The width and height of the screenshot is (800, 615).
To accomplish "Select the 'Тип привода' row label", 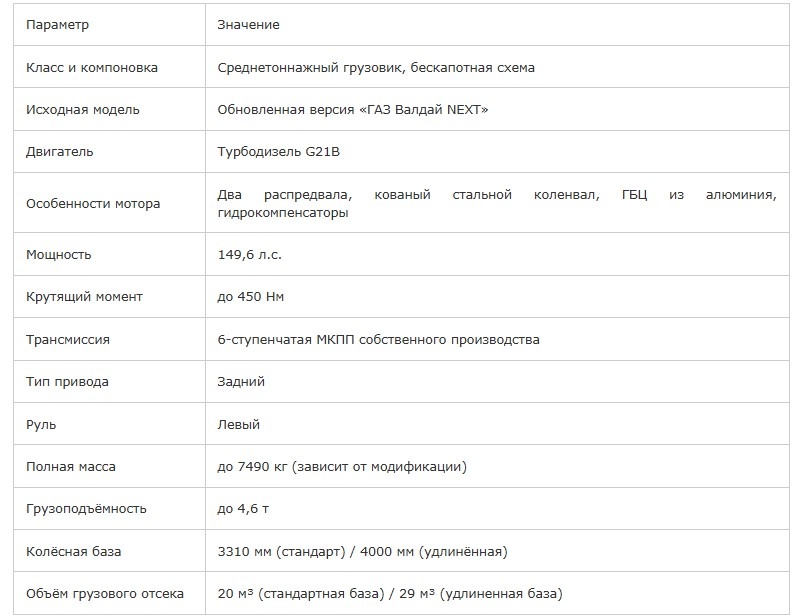I will point(67,381).
